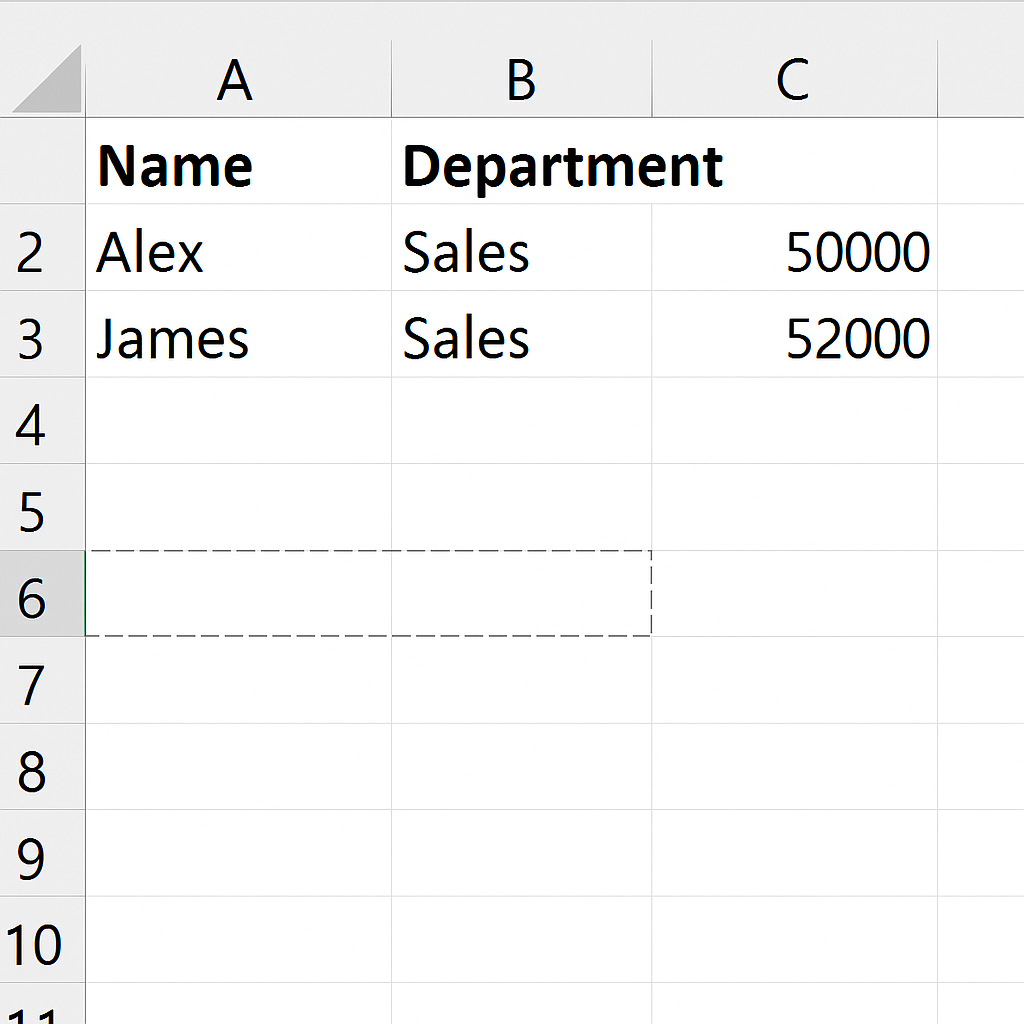This screenshot has height=1024, width=1024.
Task: Select row 2 header
Action: pyautogui.click(x=32, y=252)
